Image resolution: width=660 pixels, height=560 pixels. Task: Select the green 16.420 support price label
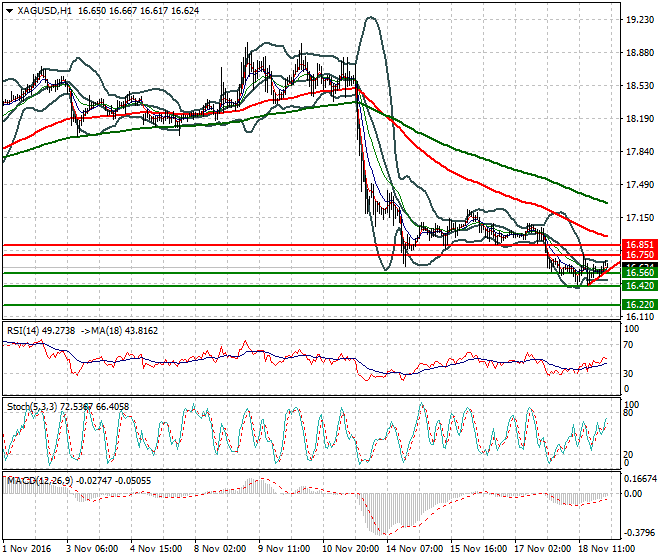pyautogui.click(x=640, y=286)
